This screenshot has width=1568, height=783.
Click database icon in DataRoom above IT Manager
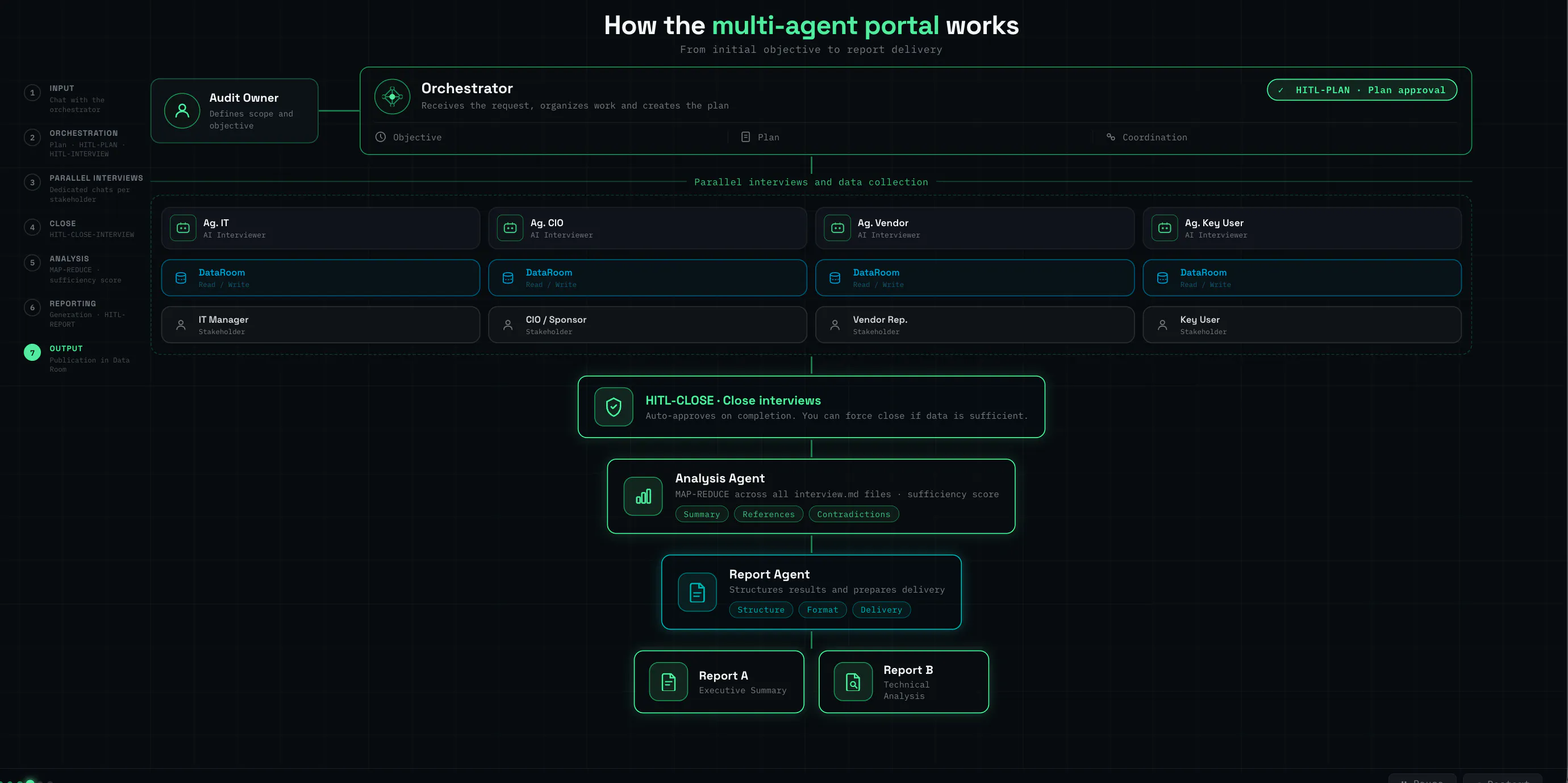click(181, 278)
